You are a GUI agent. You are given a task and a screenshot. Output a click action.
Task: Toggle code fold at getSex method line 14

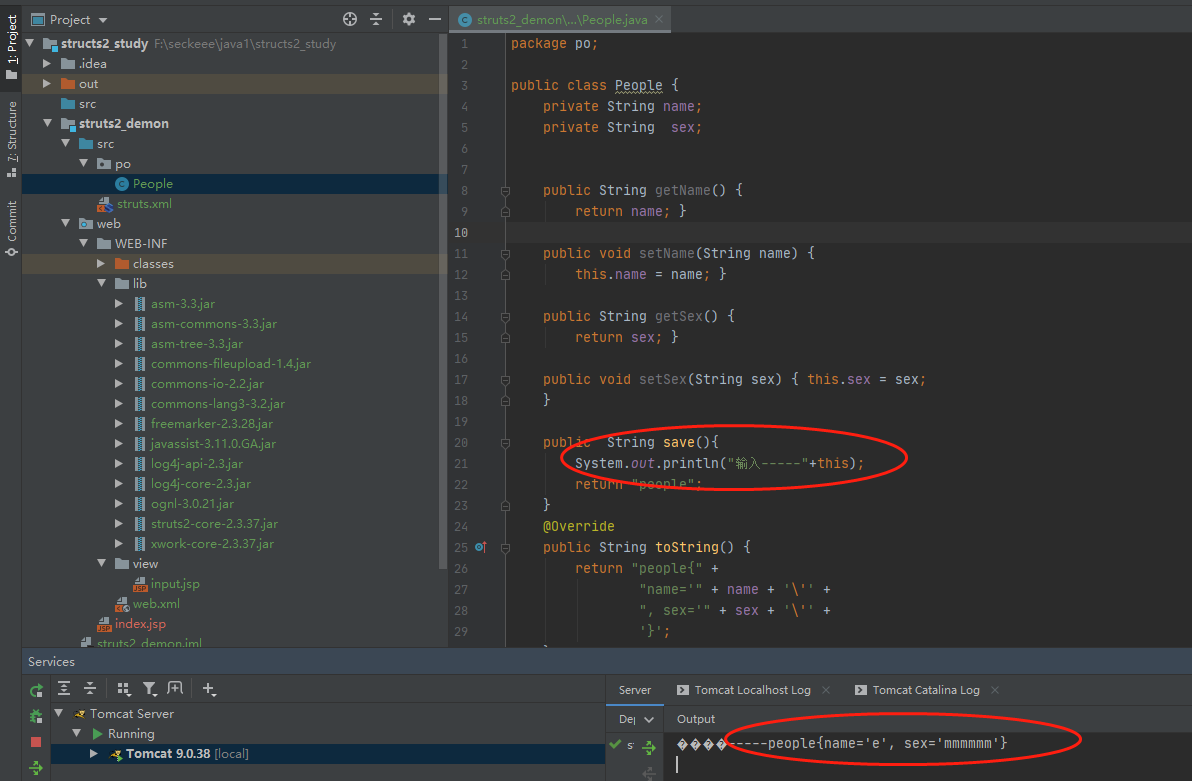tap(505, 316)
